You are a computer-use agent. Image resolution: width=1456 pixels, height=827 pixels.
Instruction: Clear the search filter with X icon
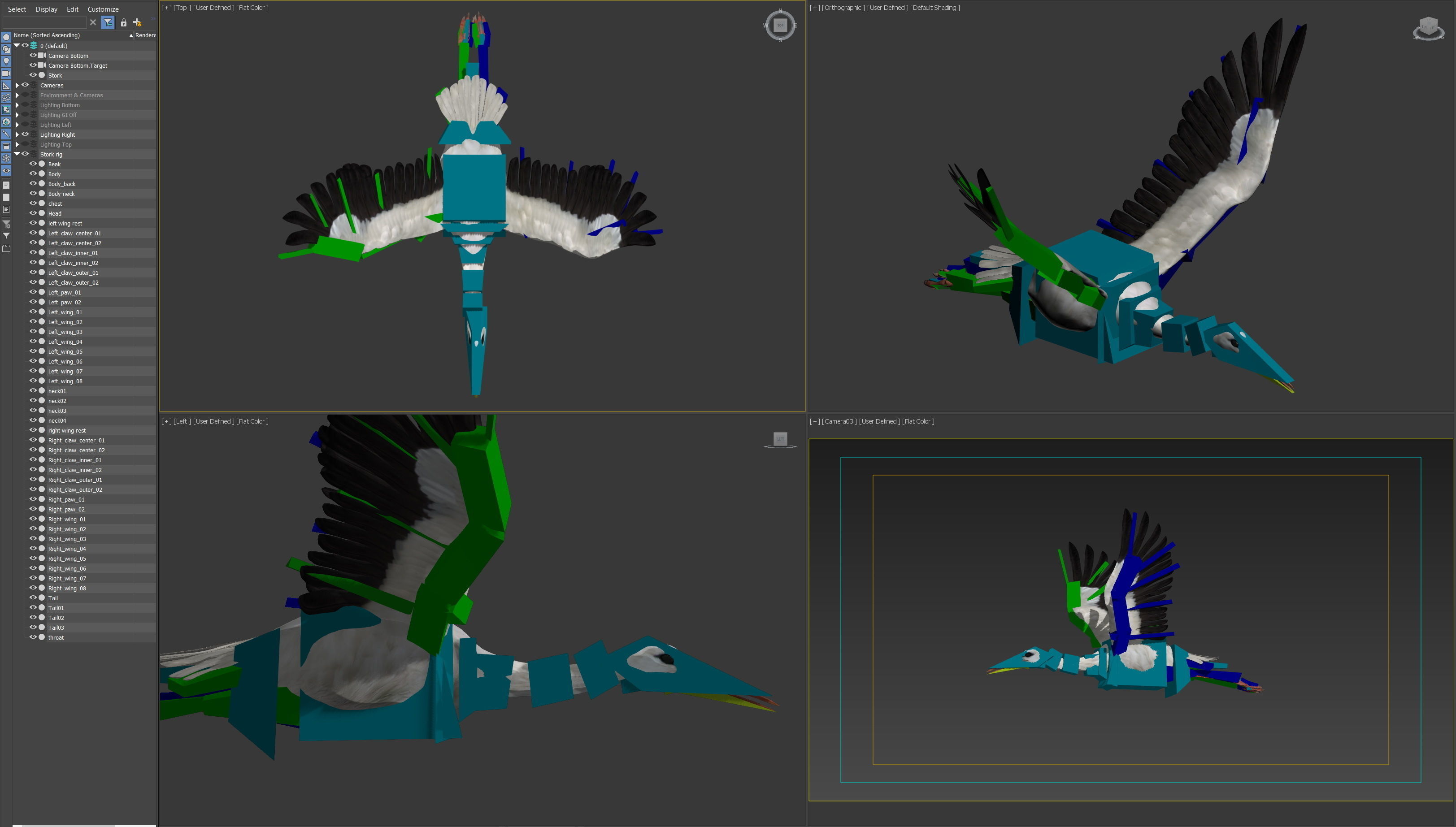(93, 22)
